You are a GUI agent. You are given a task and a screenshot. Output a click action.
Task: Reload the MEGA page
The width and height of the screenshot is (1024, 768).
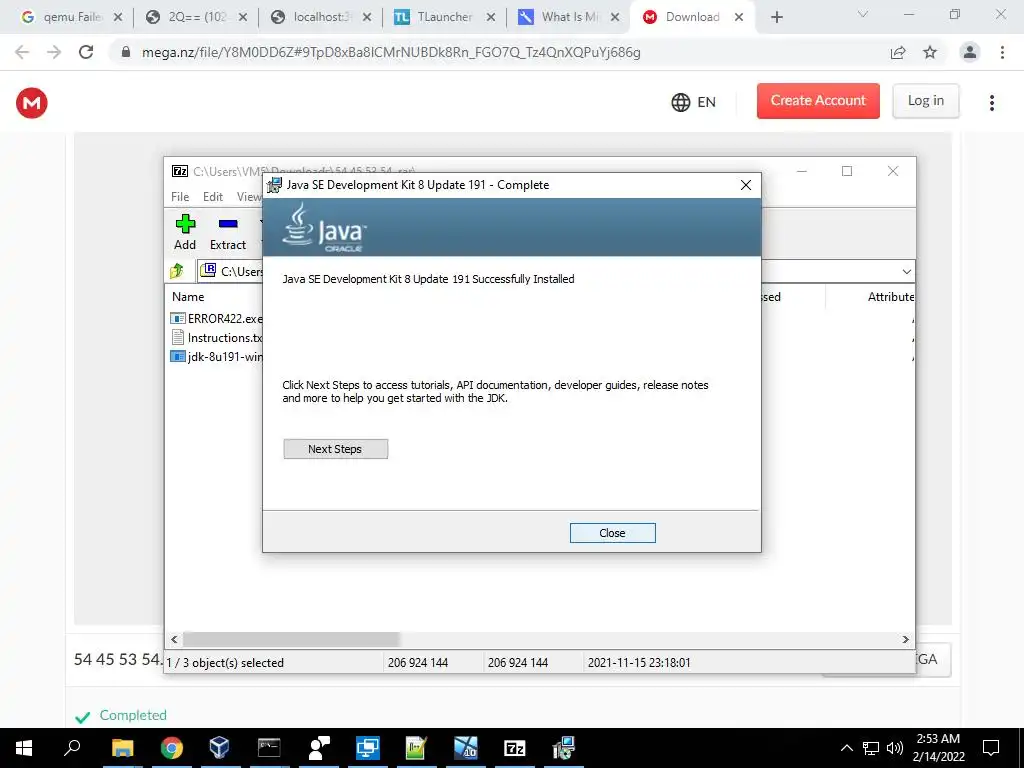[86, 52]
